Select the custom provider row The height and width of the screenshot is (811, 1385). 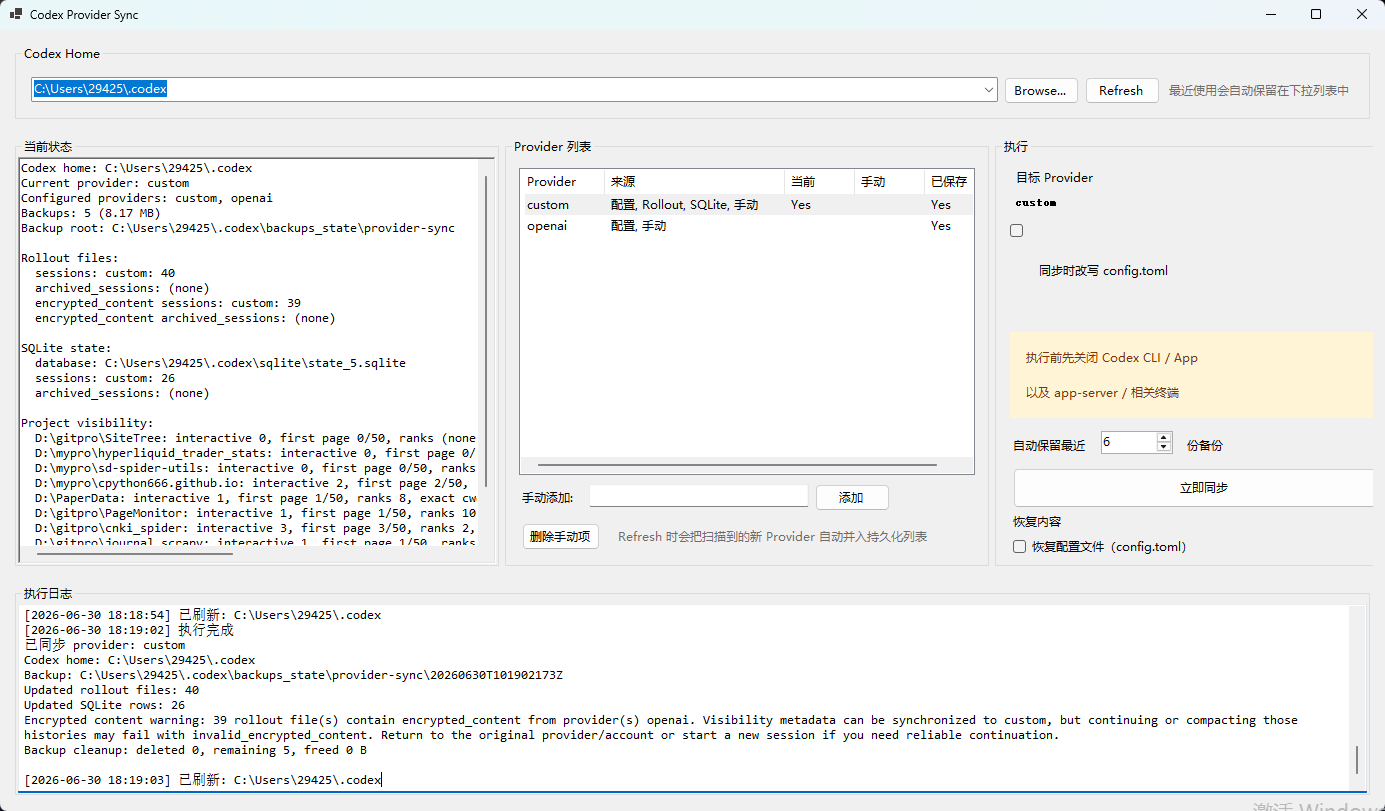click(x=746, y=205)
